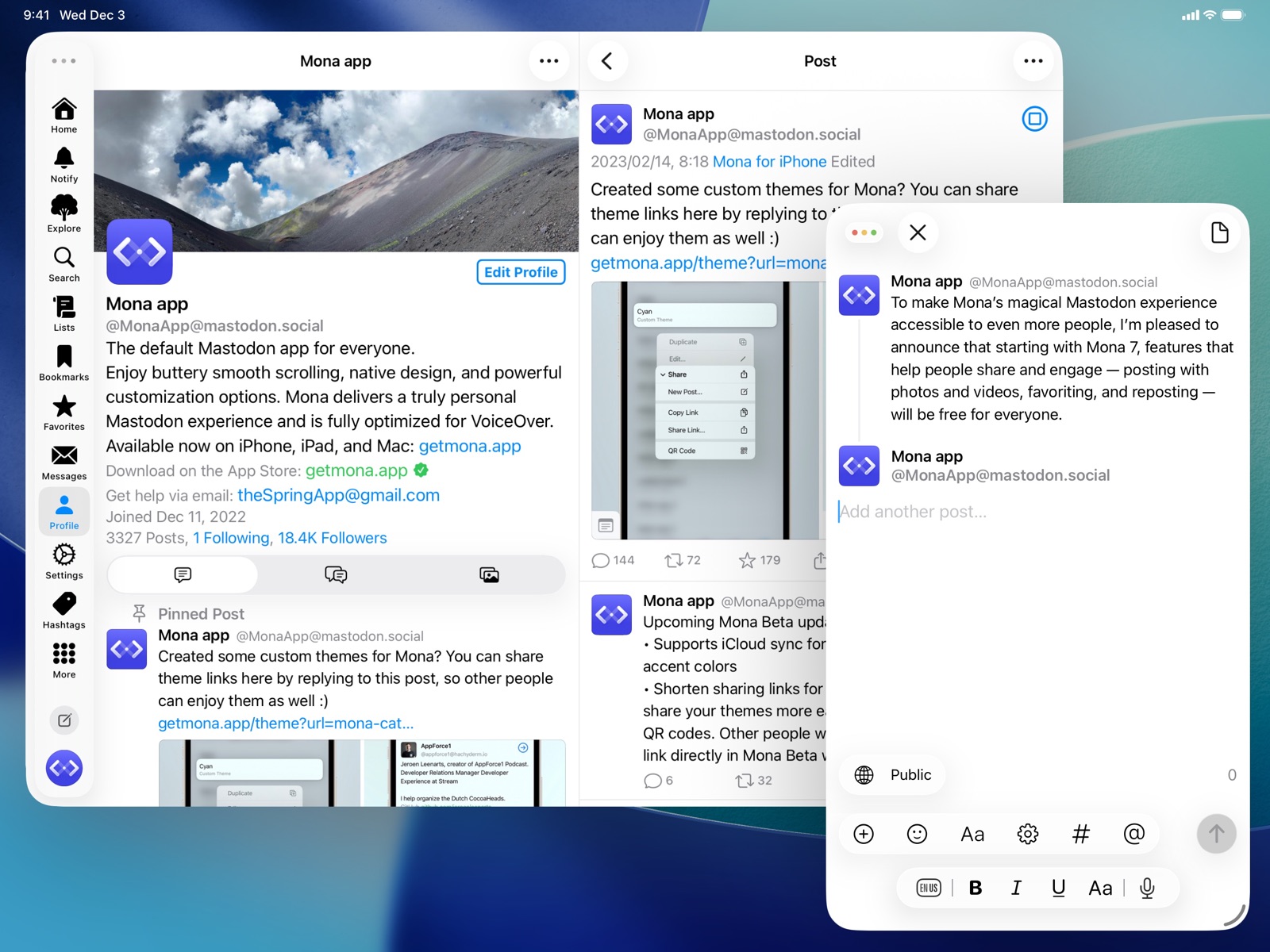Open the 1 Following list
The image size is (1270, 952).
click(x=231, y=538)
